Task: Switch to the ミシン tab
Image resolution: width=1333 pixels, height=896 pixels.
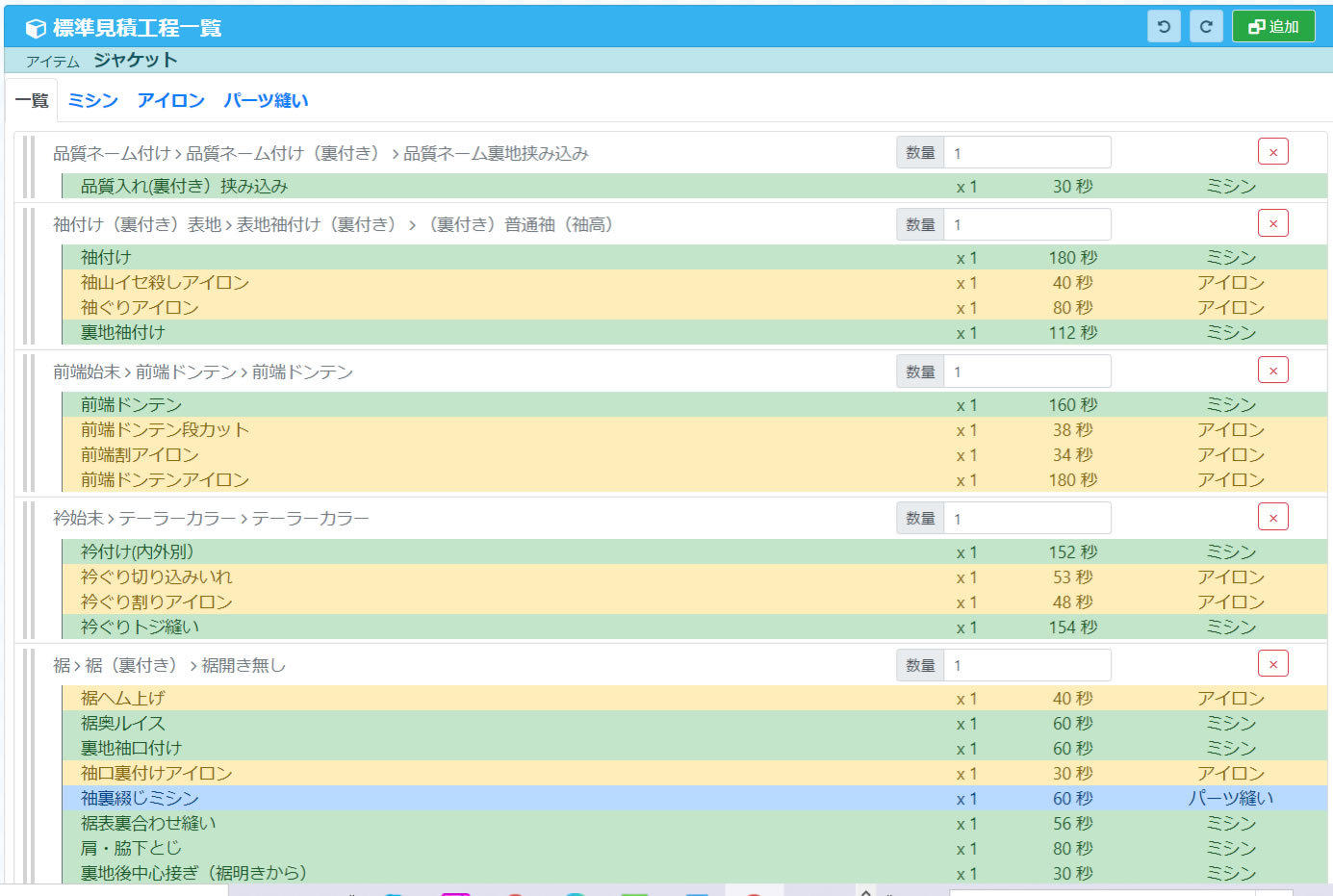Action: point(93,101)
